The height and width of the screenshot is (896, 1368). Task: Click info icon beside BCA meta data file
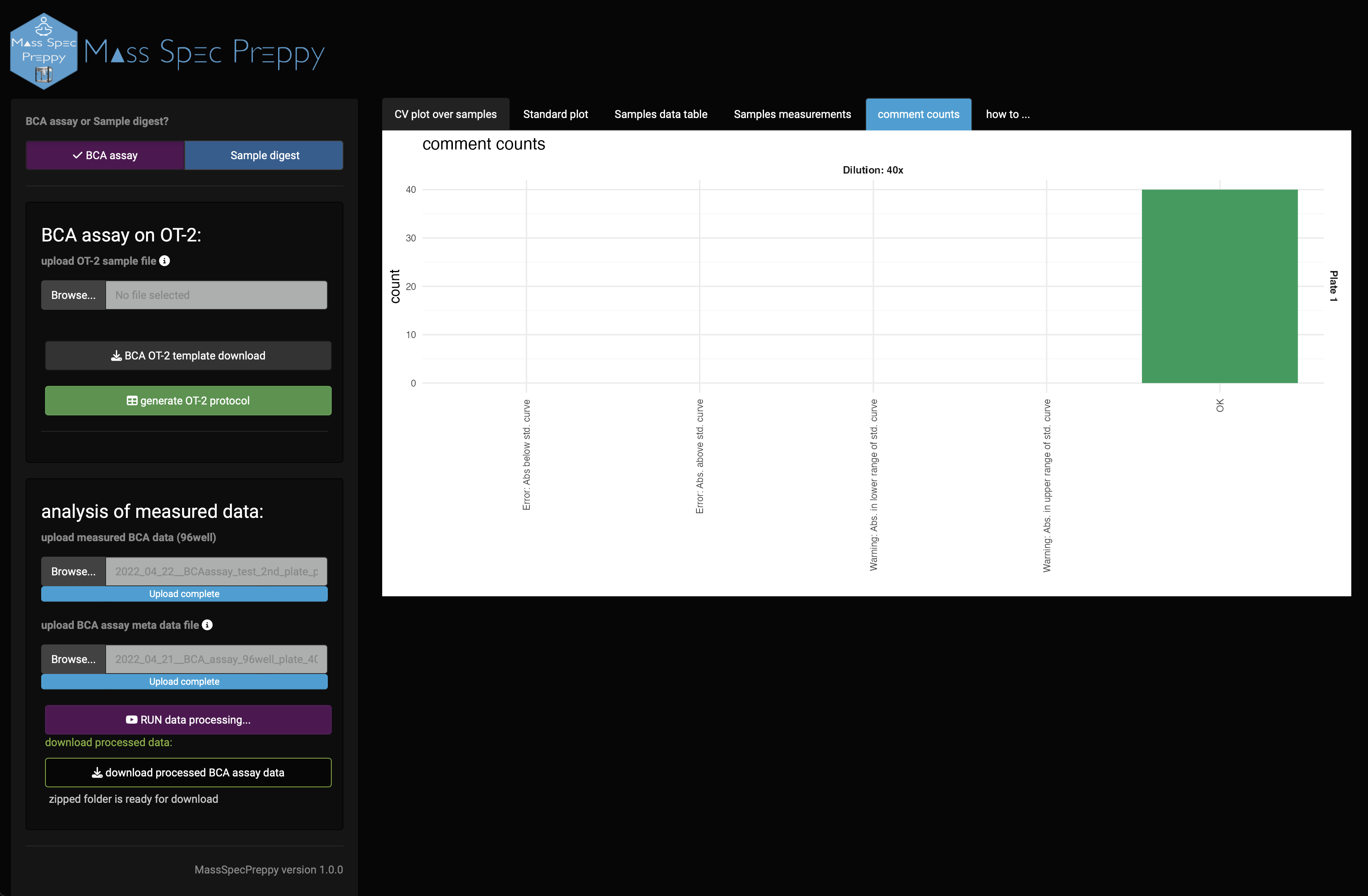[207, 625]
